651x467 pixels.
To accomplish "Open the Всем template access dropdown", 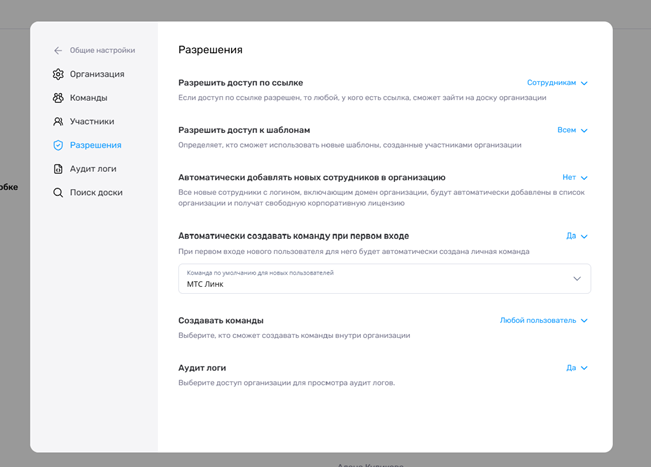I will point(572,130).
